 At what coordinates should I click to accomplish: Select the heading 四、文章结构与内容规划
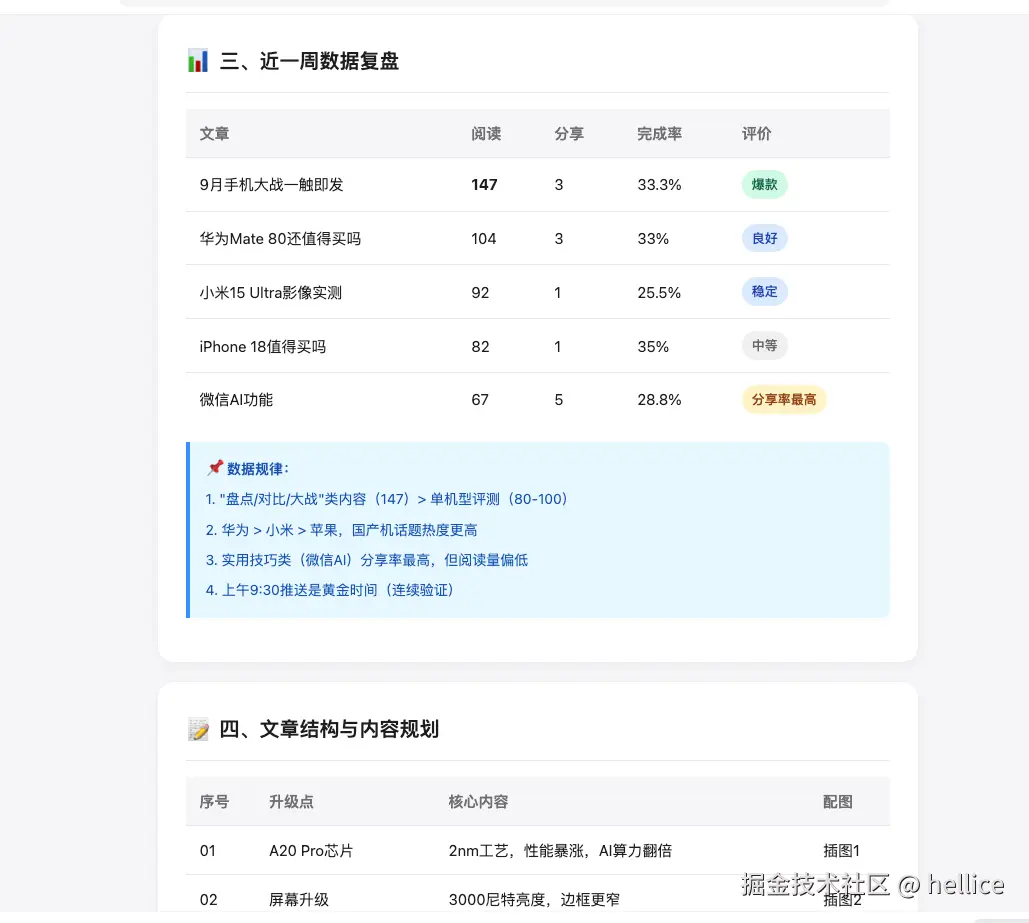pyautogui.click(x=329, y=729)
